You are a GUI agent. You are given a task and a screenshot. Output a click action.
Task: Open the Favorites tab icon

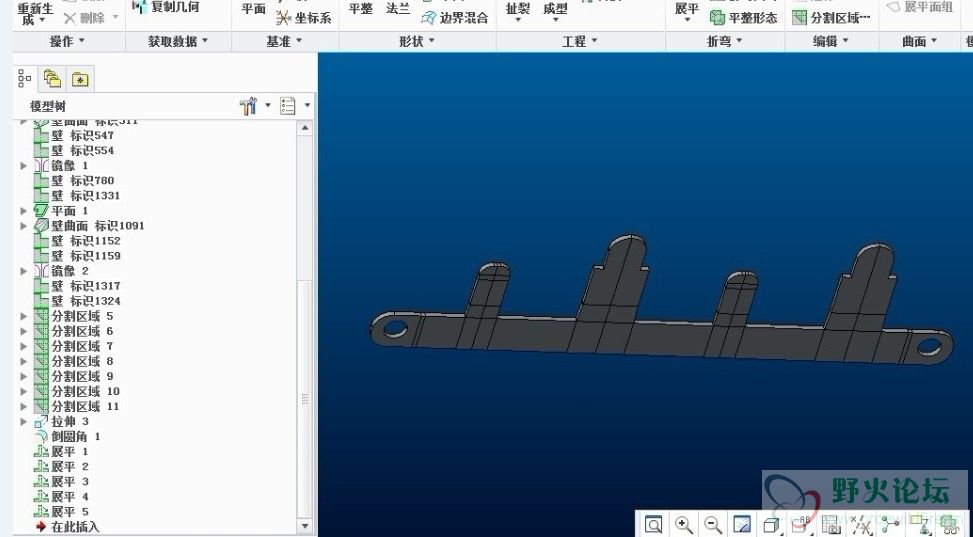pyautogui.click(x=80, y=79)
